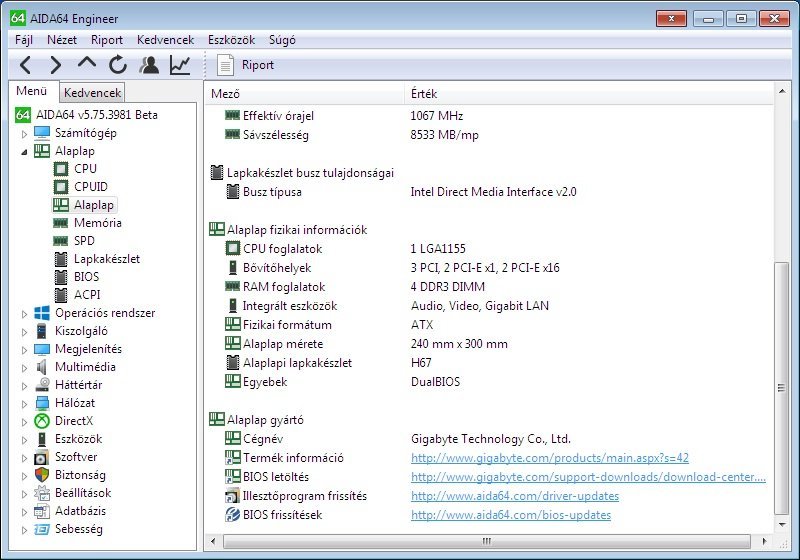This screenshot has width=800, height=560.
Task: Go forward with the right arrow toolbar button
Action: 56,65
